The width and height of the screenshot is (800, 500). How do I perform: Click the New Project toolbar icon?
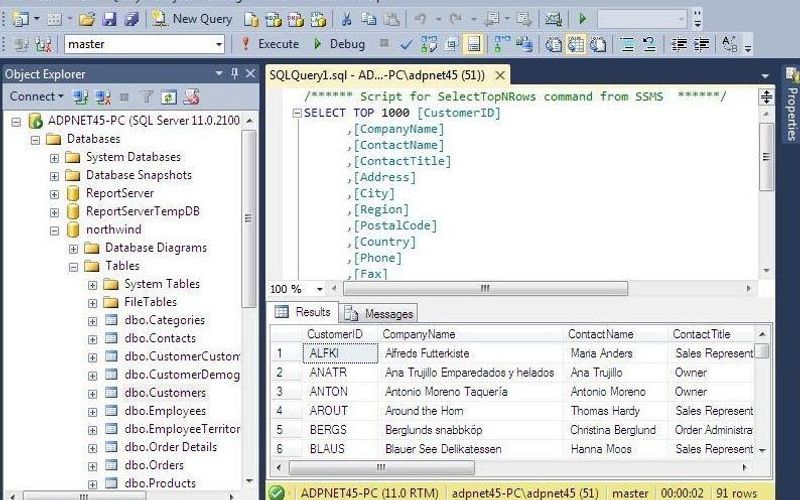[20, 19]
